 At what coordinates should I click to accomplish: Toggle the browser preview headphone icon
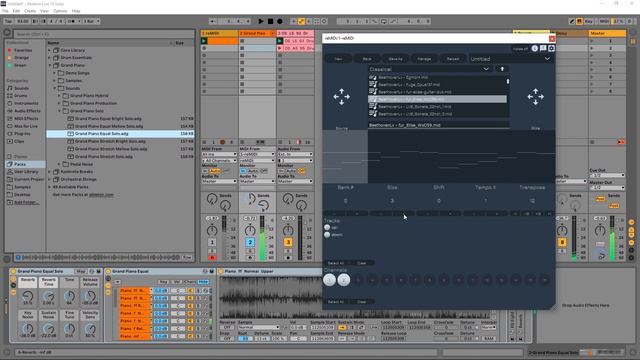[x=18, y=258]
